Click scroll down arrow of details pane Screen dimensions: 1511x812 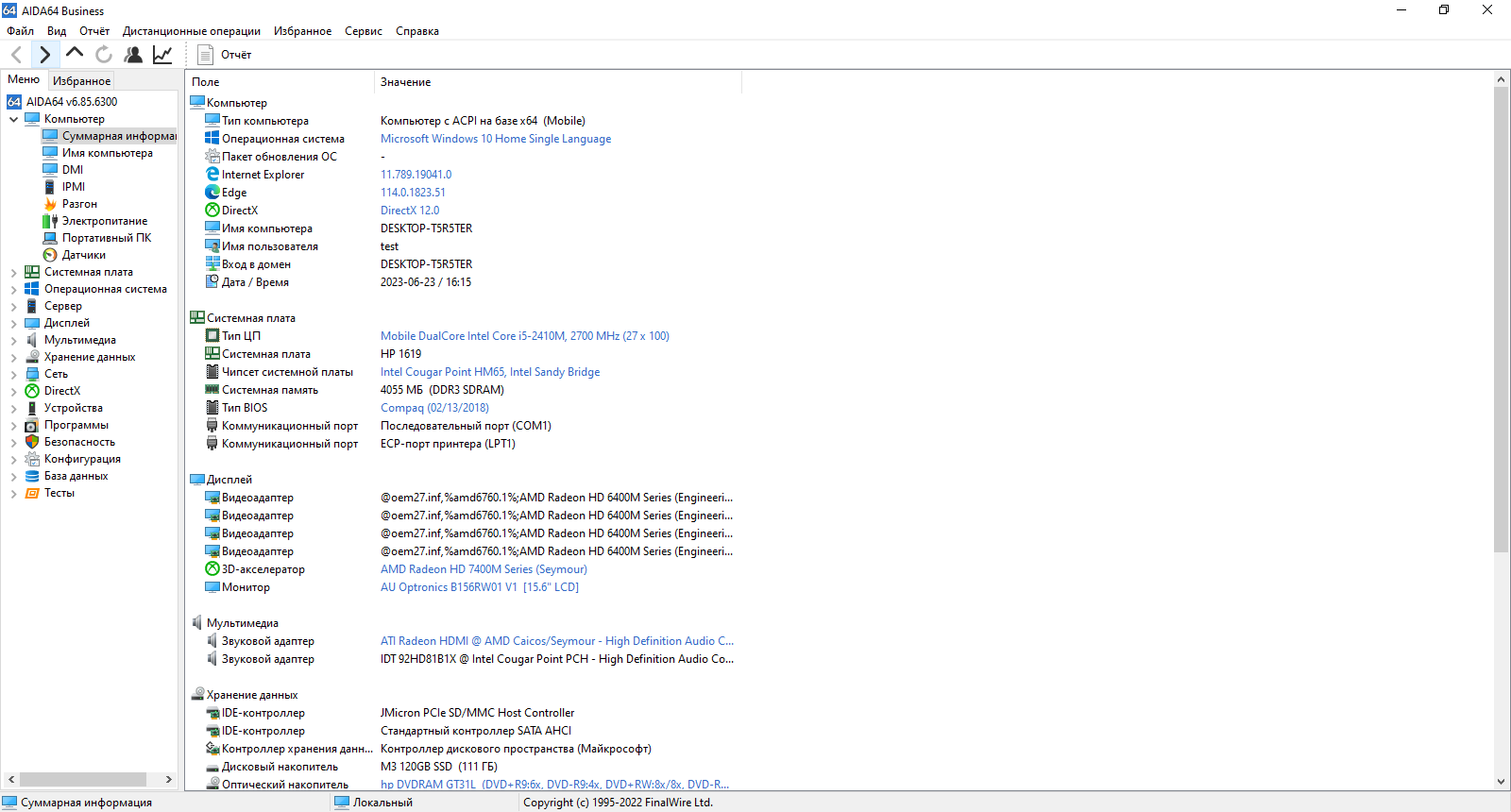point(1502,782)
